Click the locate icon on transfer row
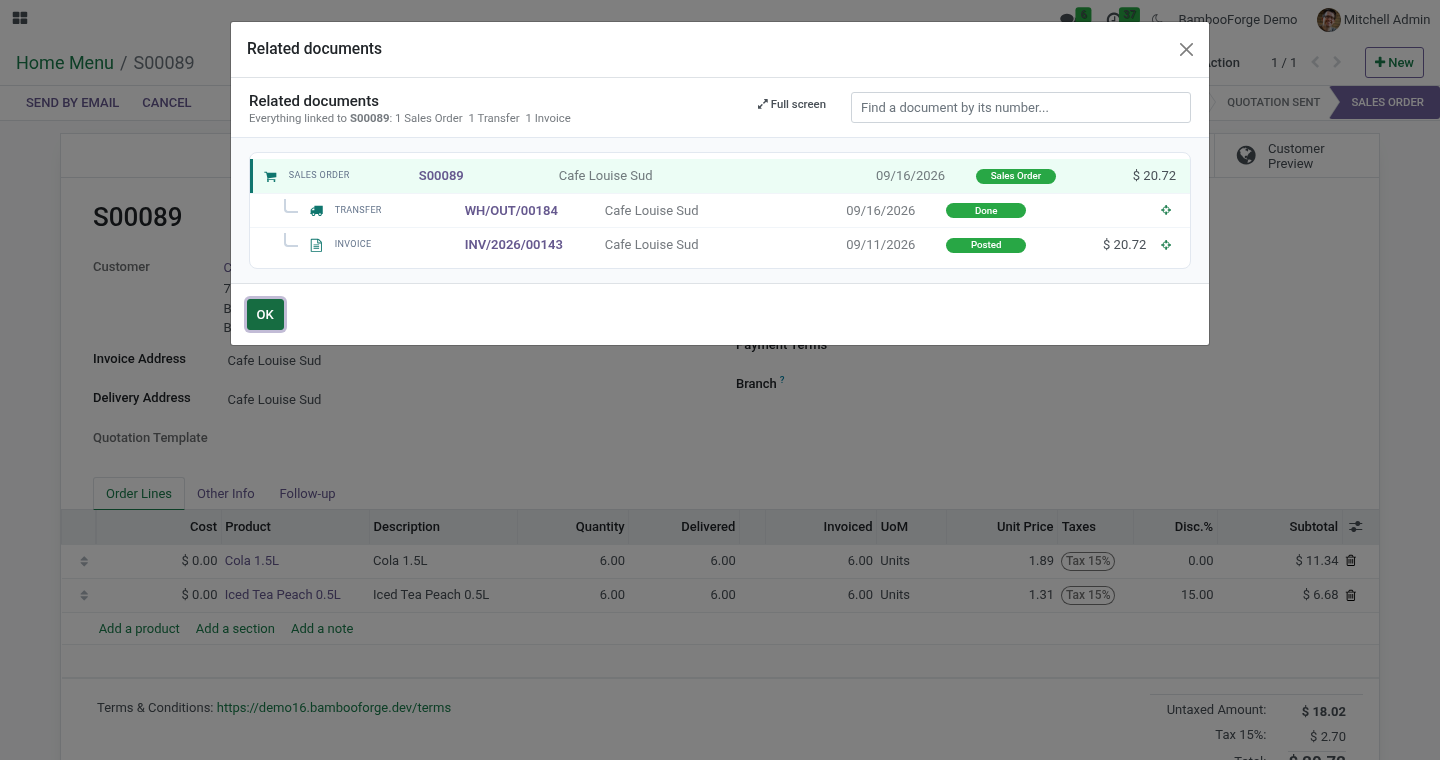Image resolution: width=1440 pixels, height=760 pixels. [x=1166, y=210]
